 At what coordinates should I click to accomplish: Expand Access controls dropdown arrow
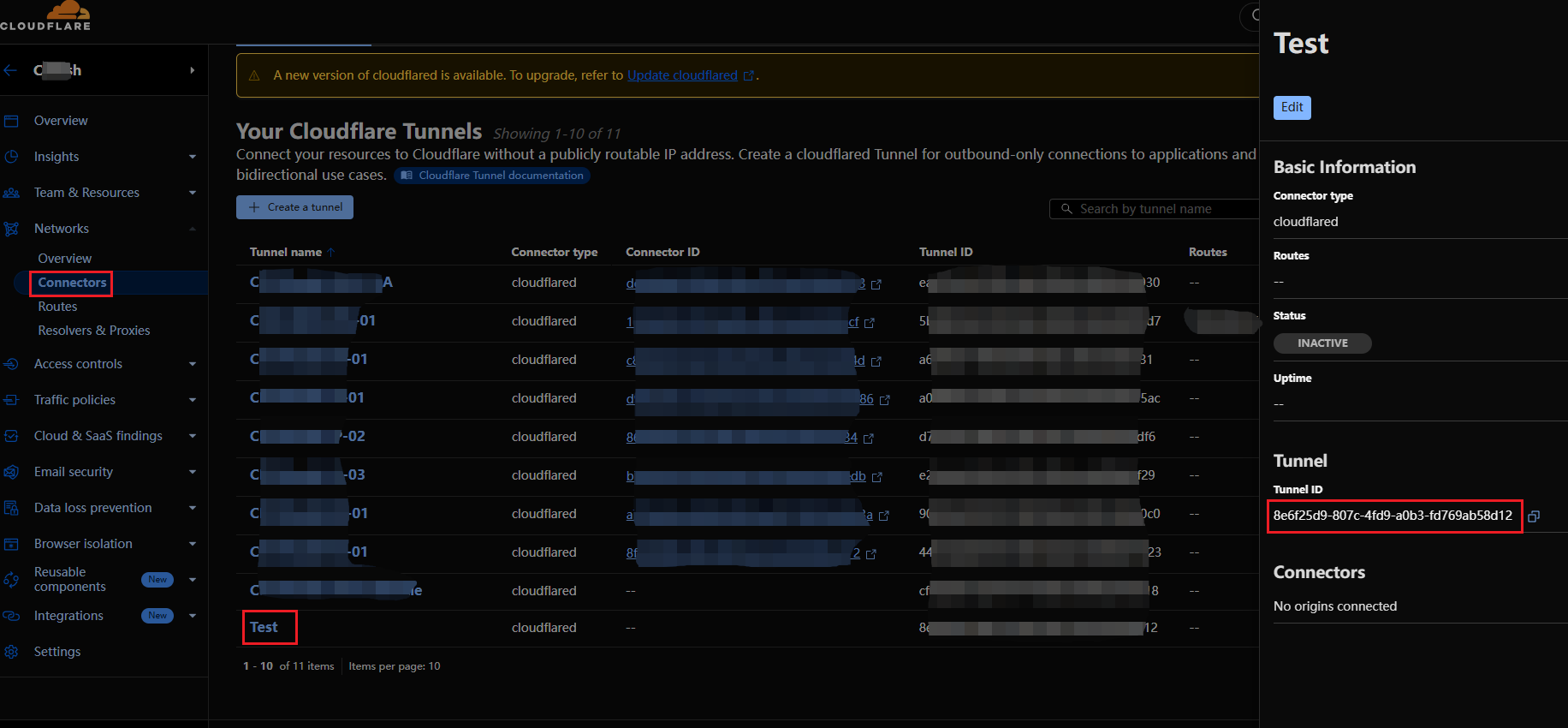tap(193, 364)
